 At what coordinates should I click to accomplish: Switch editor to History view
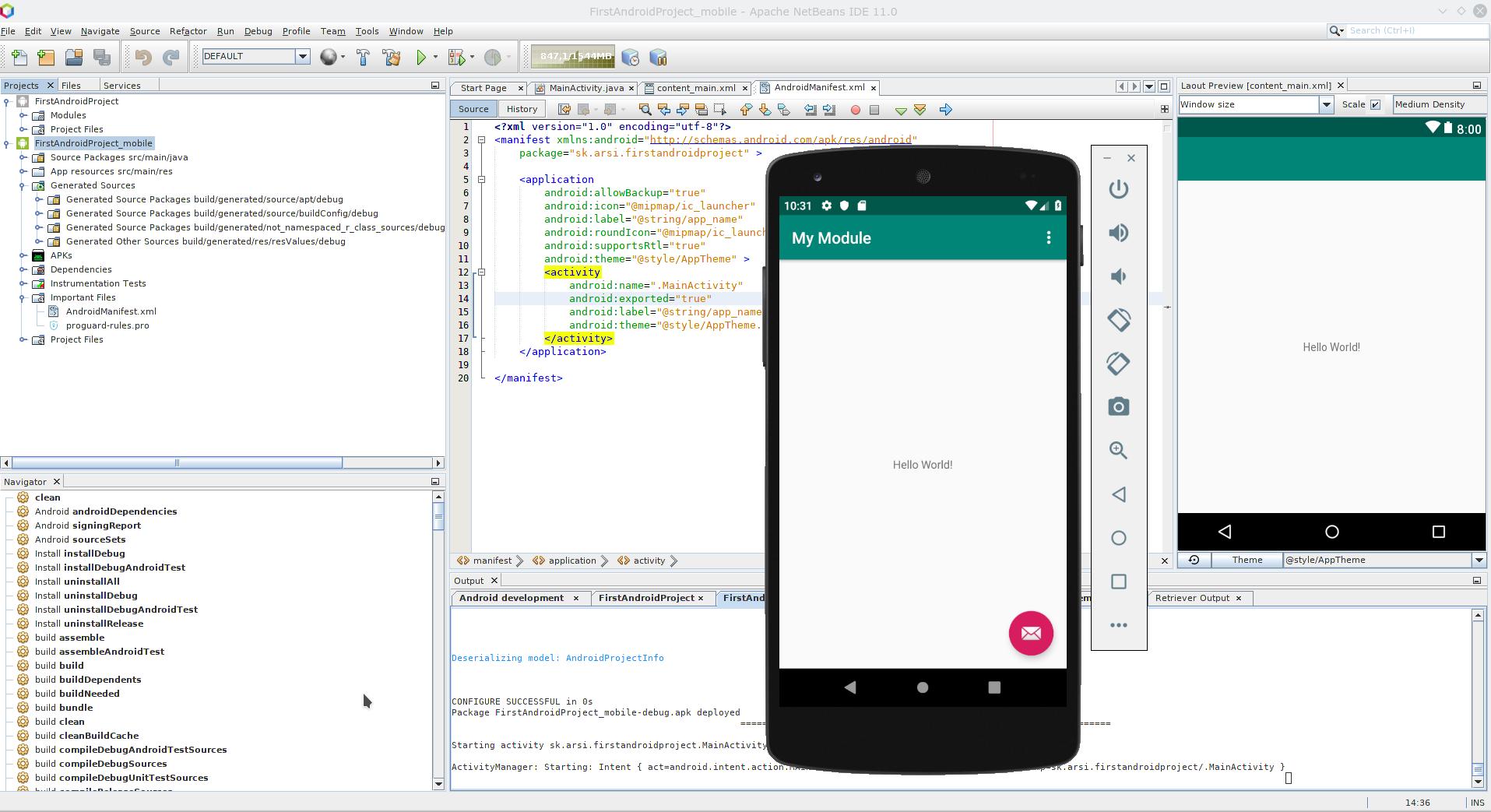[x=522, y=110]
